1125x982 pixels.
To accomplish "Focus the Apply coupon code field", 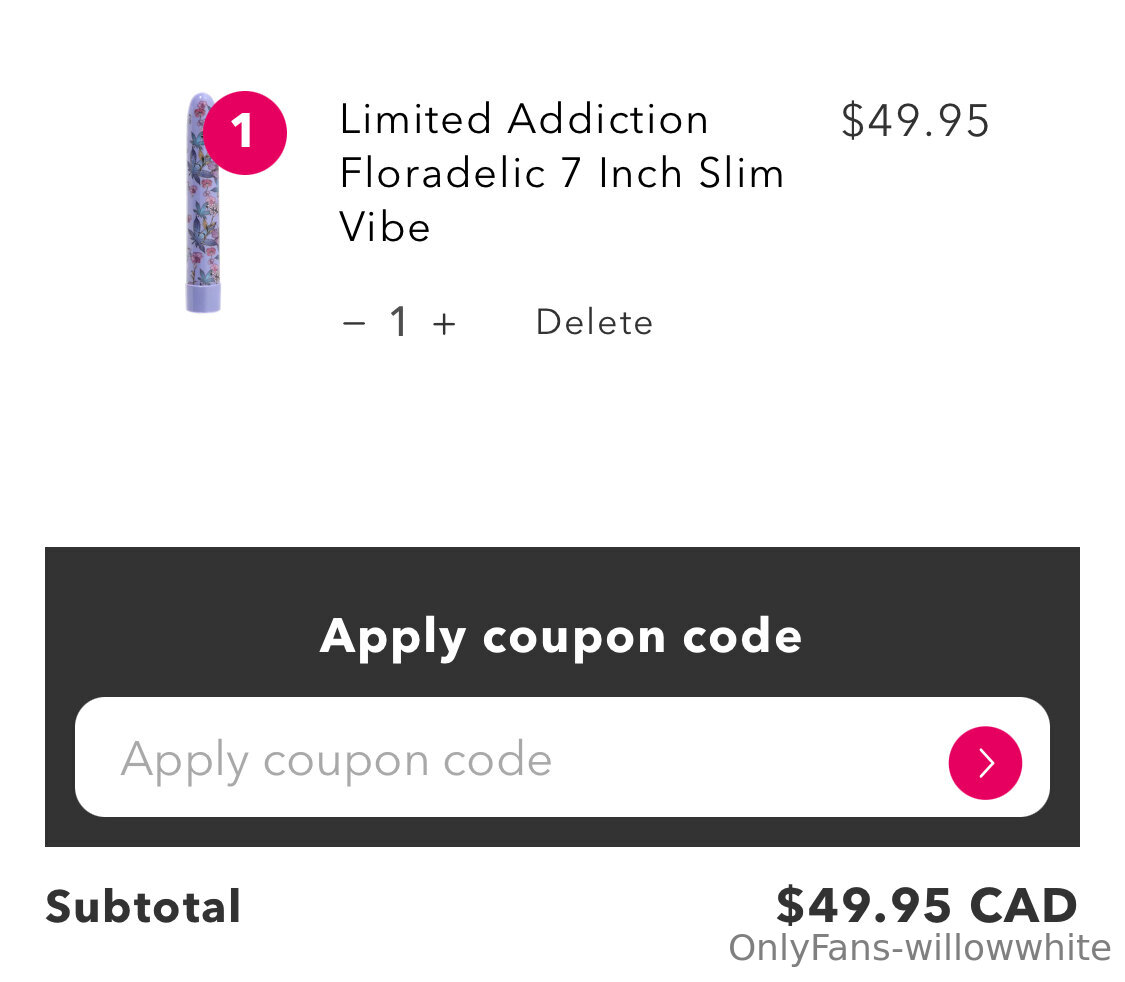I will [x=562, y=757].
